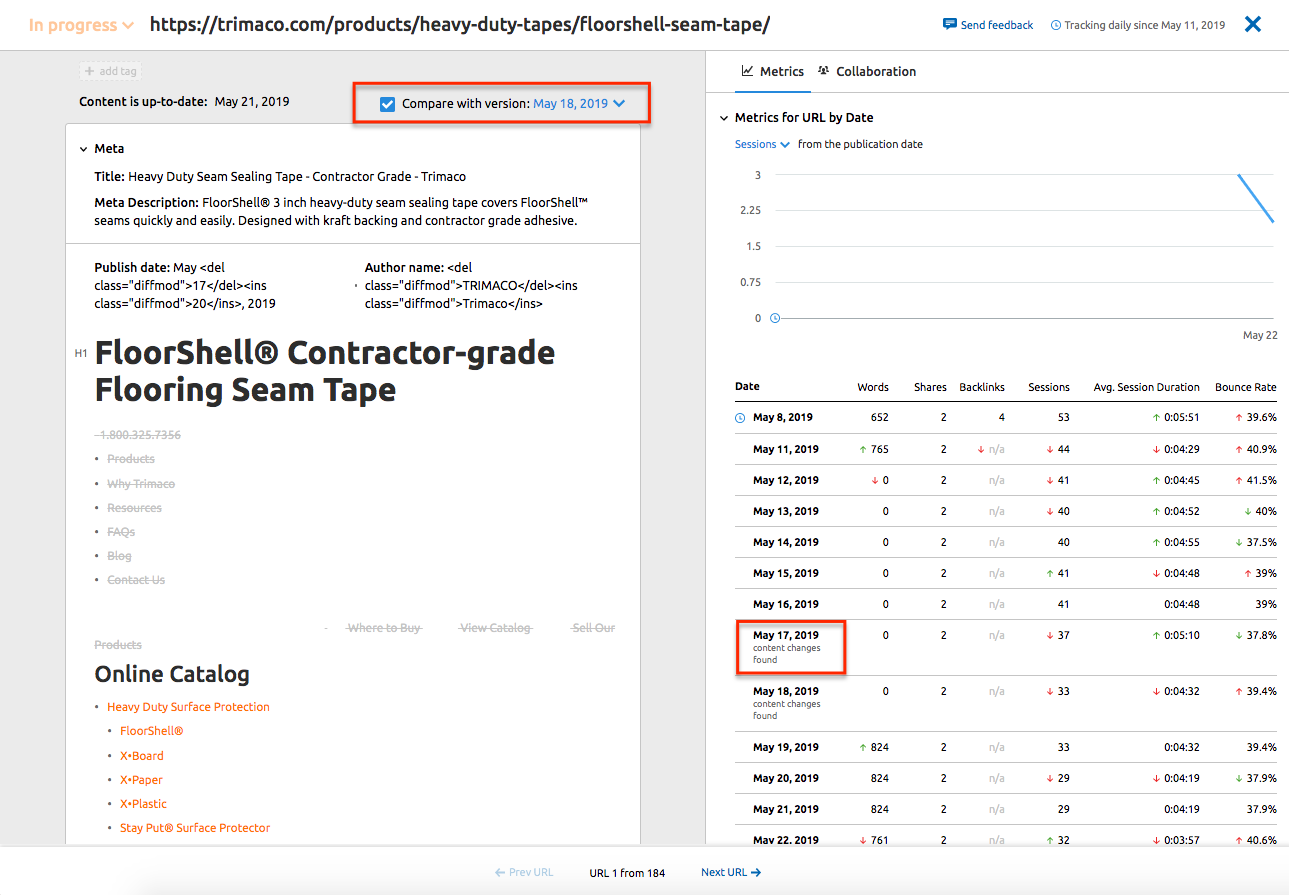Select the May 14, 2019 row date
Image resolution: width=1289 pixels, height=895 pixels.
point(786,542)
